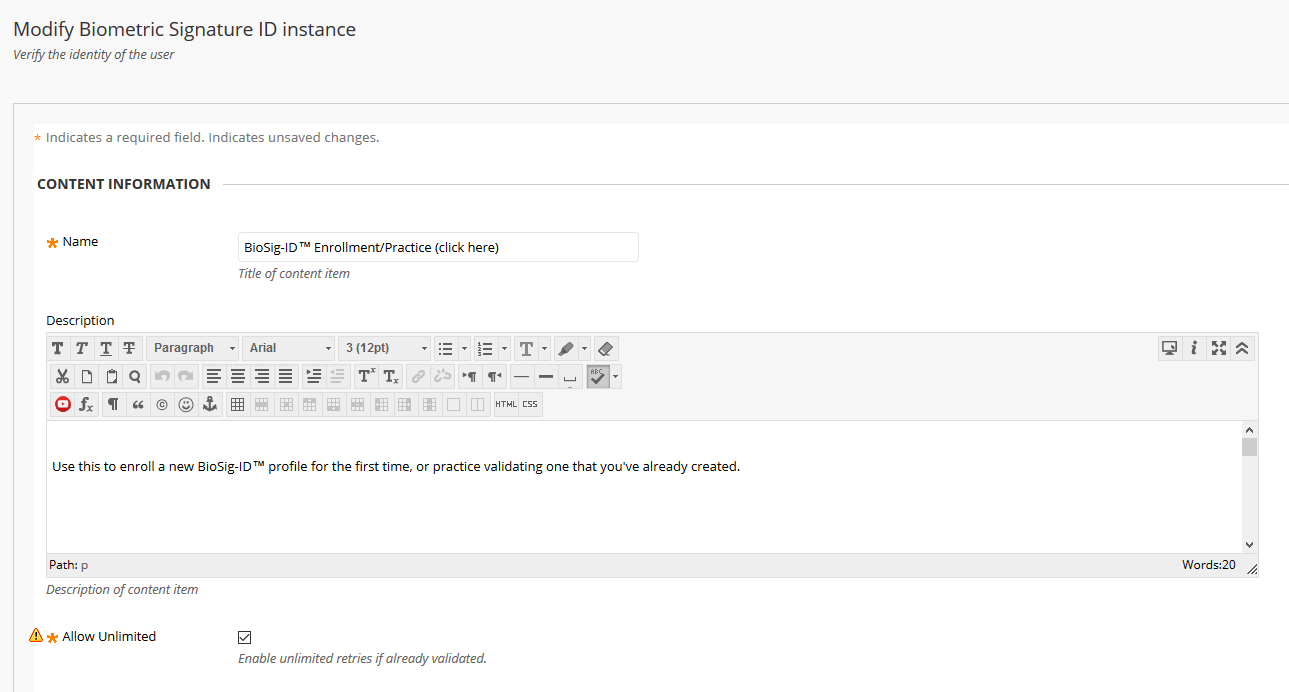Click the preview monitor icon
This screenshot has width=1289, height=692.
1169,348
